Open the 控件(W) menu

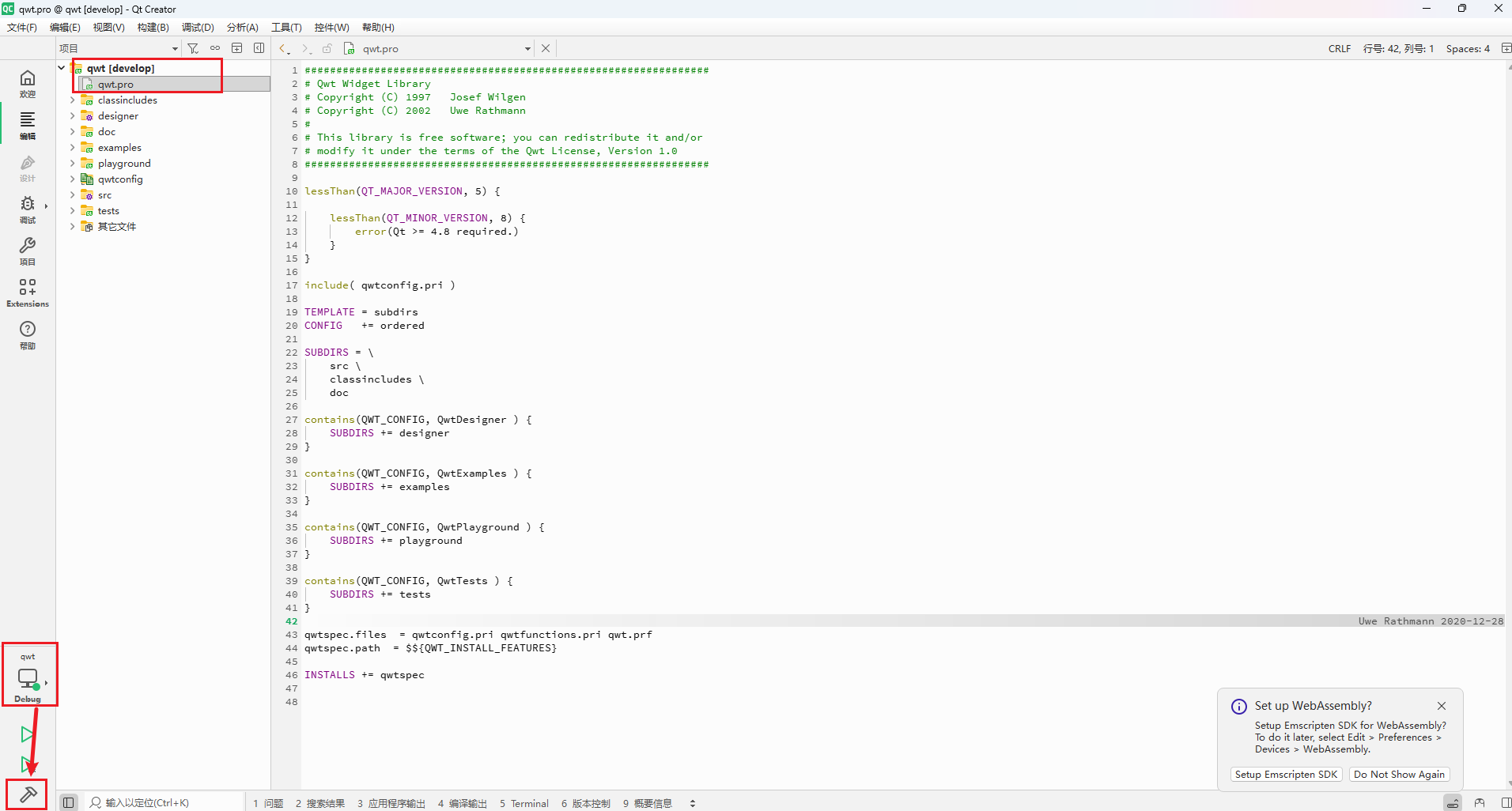[331, 28]
